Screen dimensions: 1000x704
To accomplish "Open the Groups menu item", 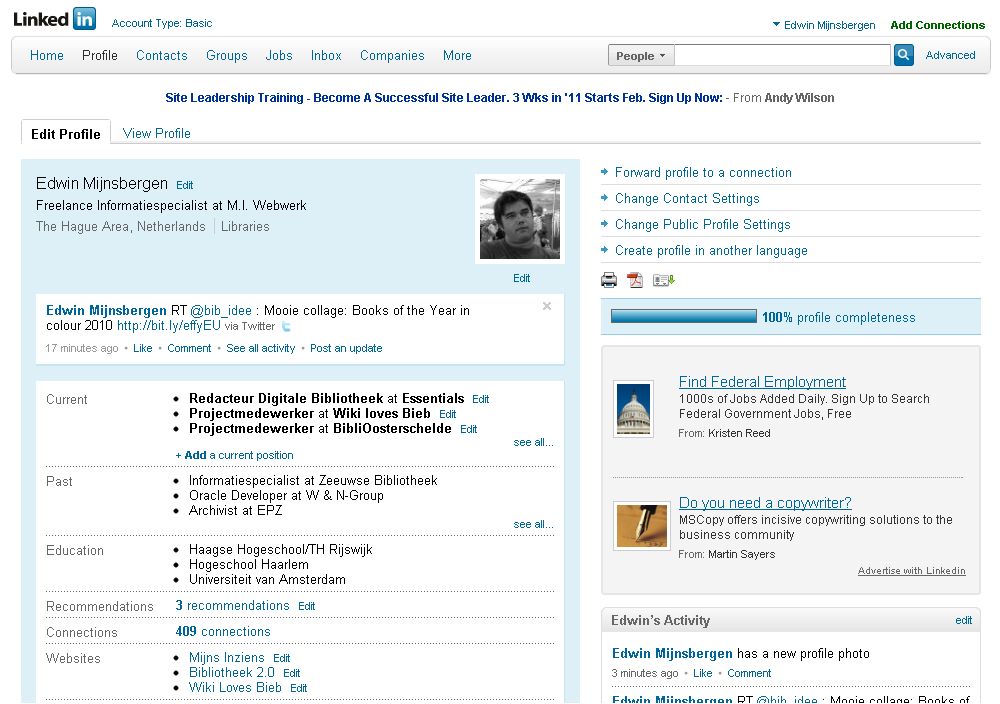I will (226, 55).
